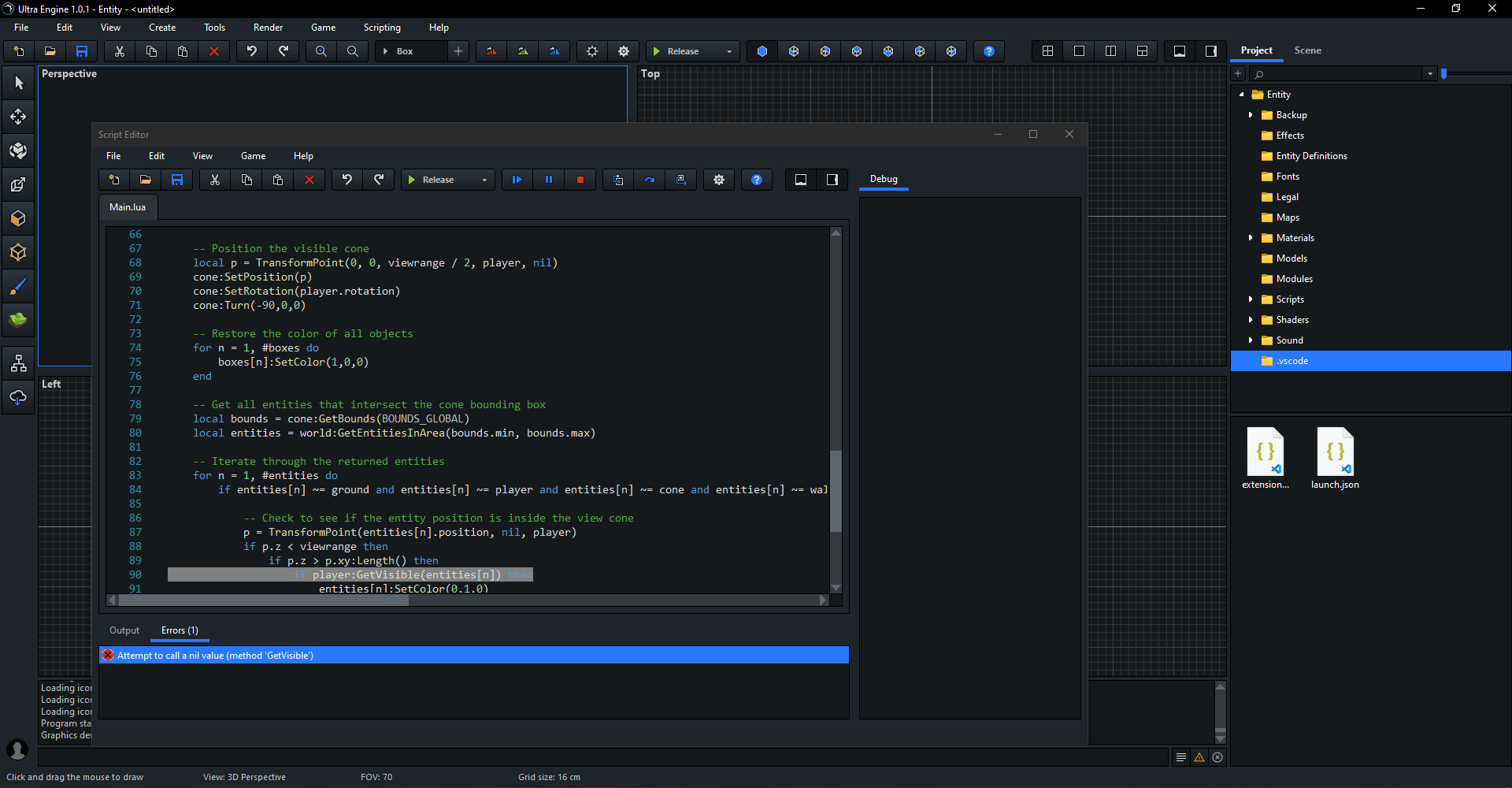This screenshot has width=1512, height=788.
Task: Pause script execution in Script Editor
Action: click(549, 180)
